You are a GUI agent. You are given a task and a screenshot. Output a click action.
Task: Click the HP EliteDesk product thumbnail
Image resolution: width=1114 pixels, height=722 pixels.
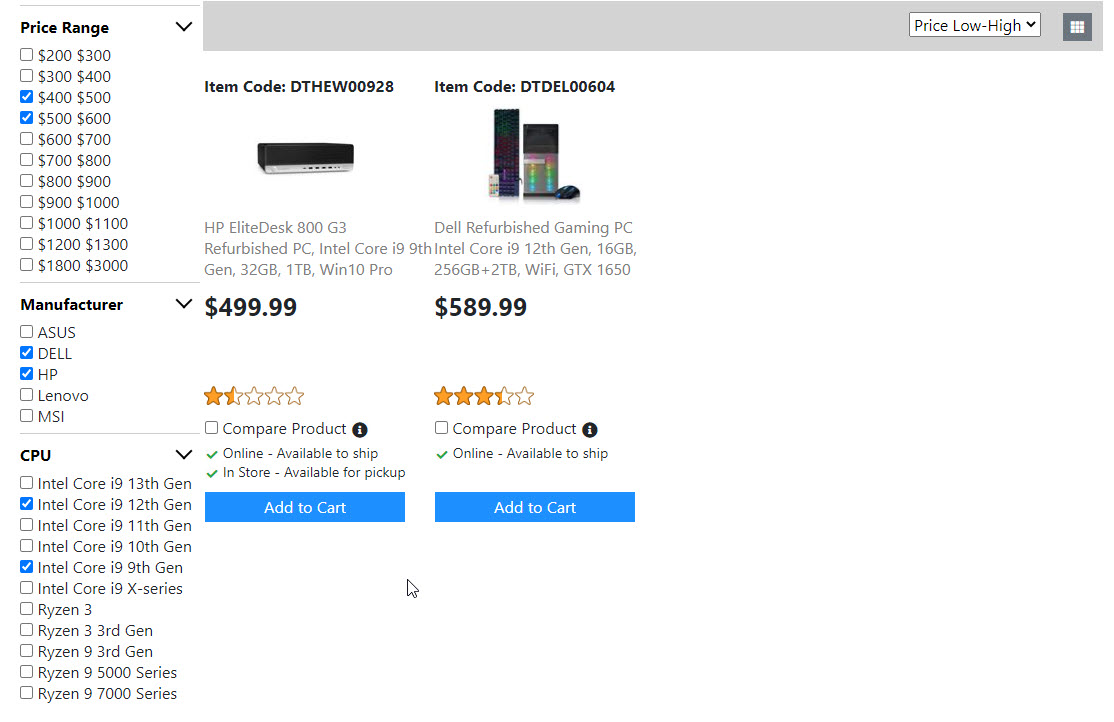coord(305,157)
